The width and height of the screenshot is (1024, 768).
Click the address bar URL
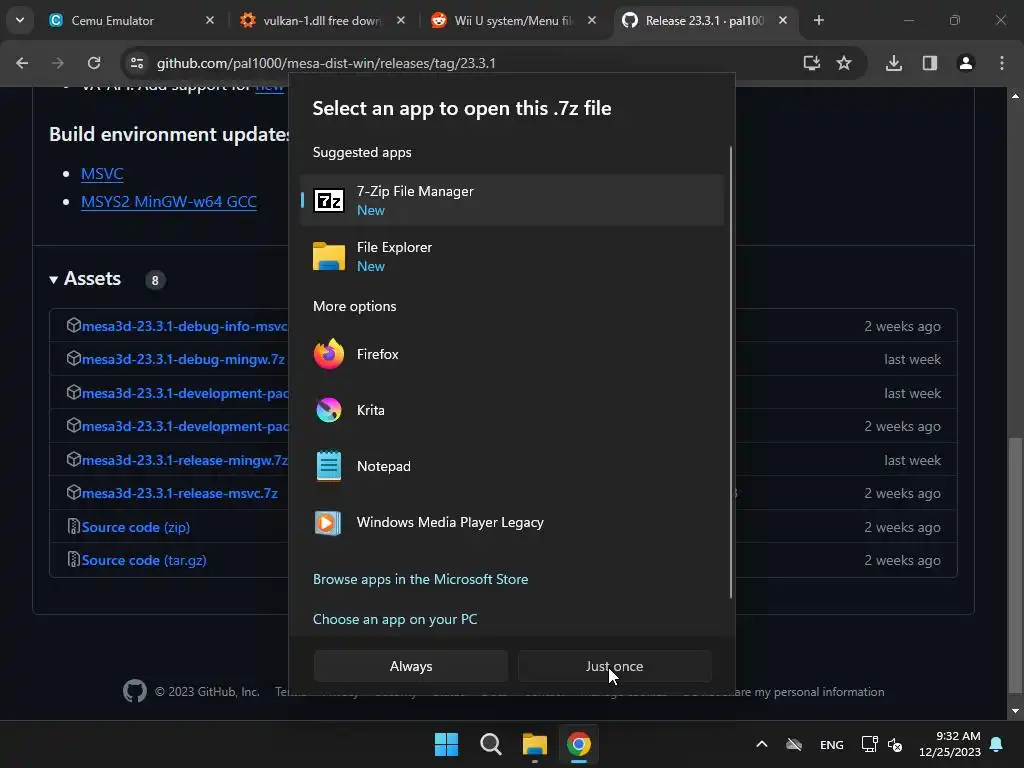[326, 63]
